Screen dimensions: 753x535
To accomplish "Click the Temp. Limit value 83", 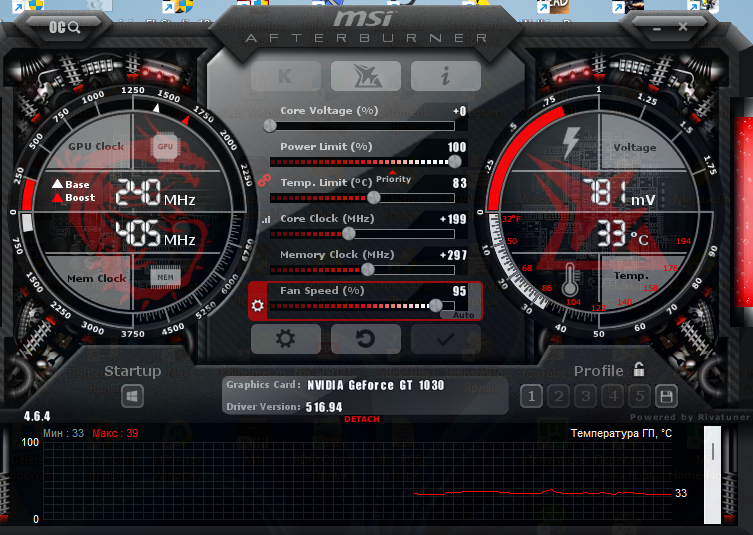I will coord(459,183).
